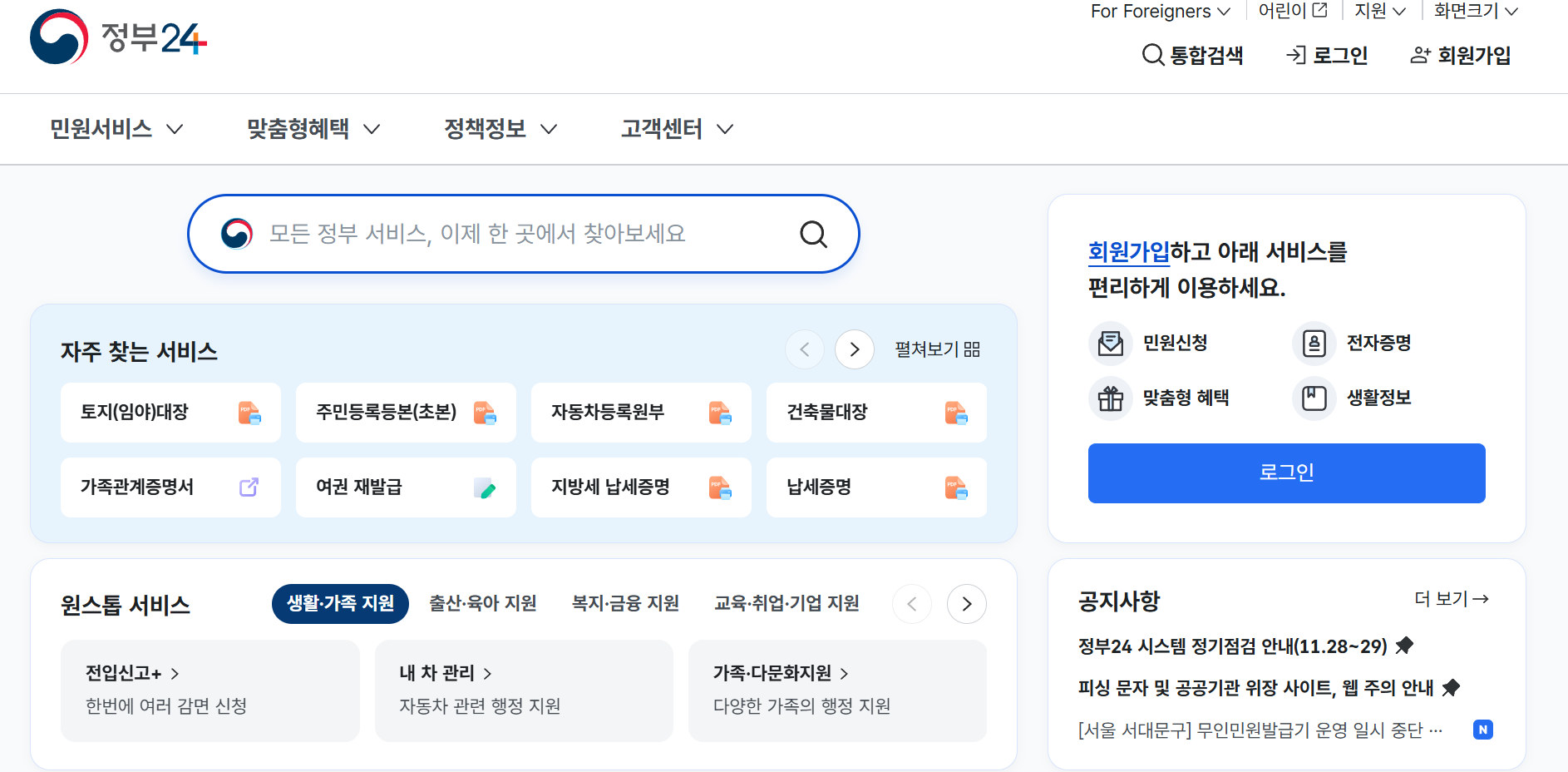Open the 민원서비스 menu
This screenshot has width=1568, height=772.
(116, 129)
